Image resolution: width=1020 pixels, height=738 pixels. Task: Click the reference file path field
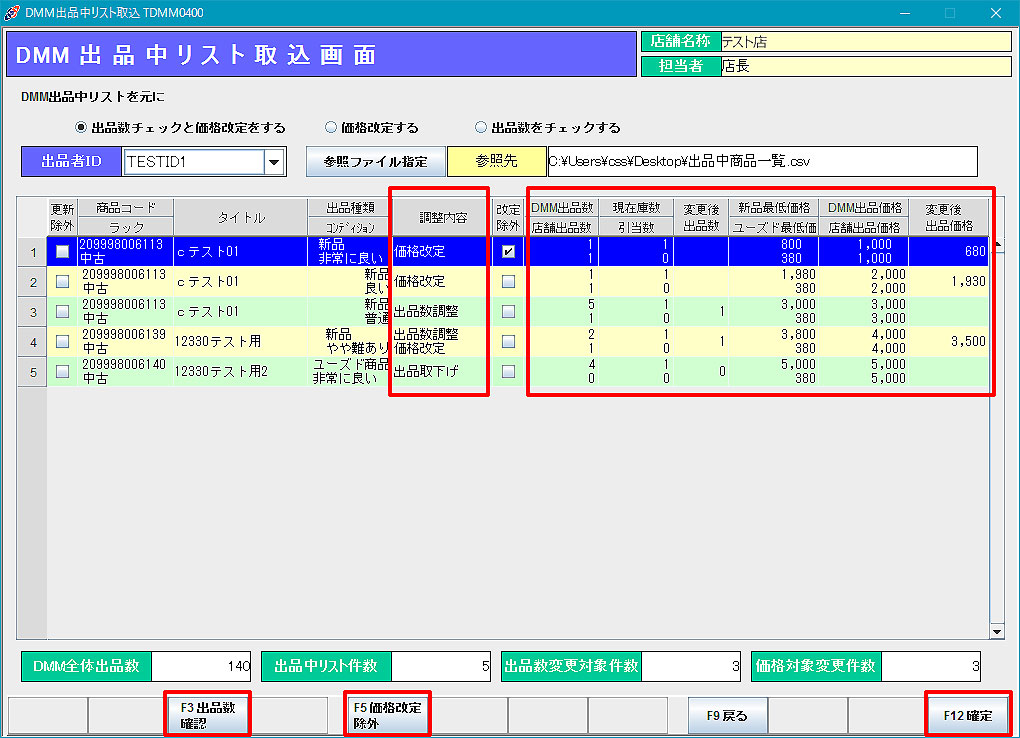(x=761, y=161)
